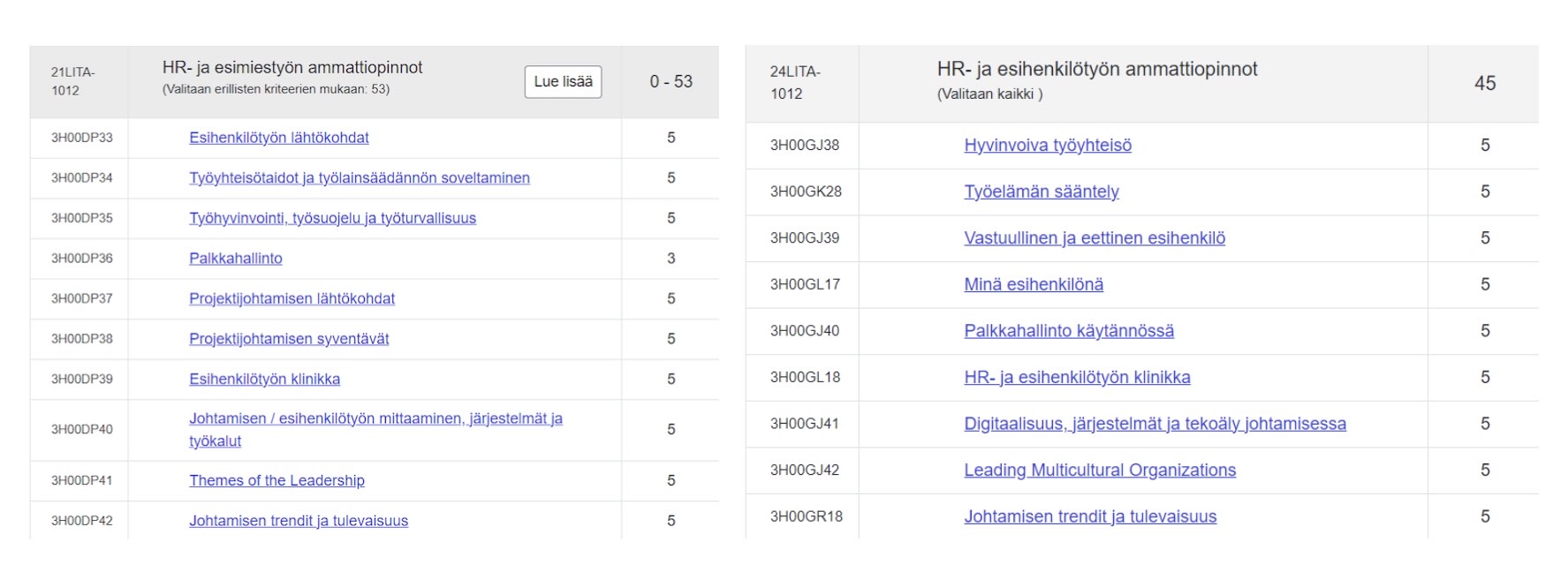Open Projektijohtamisen syventävät course
This screenshot has height=587, width=1568.
[289, 339]
